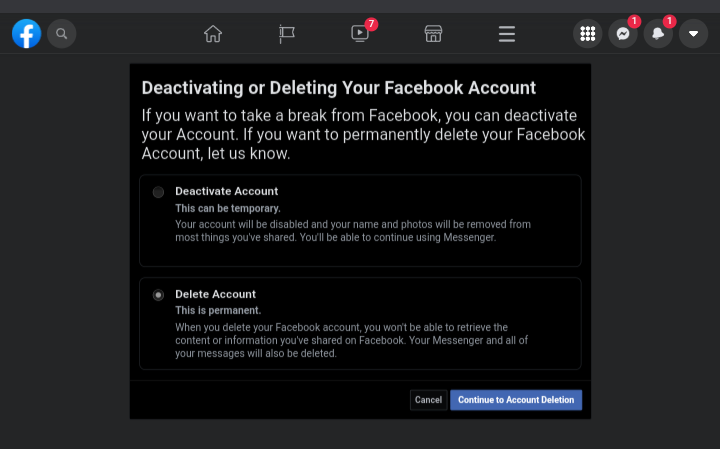Click Continue to Account Deletion button
The width and height of the screenshot is (720, 449).
click(516, 400)
